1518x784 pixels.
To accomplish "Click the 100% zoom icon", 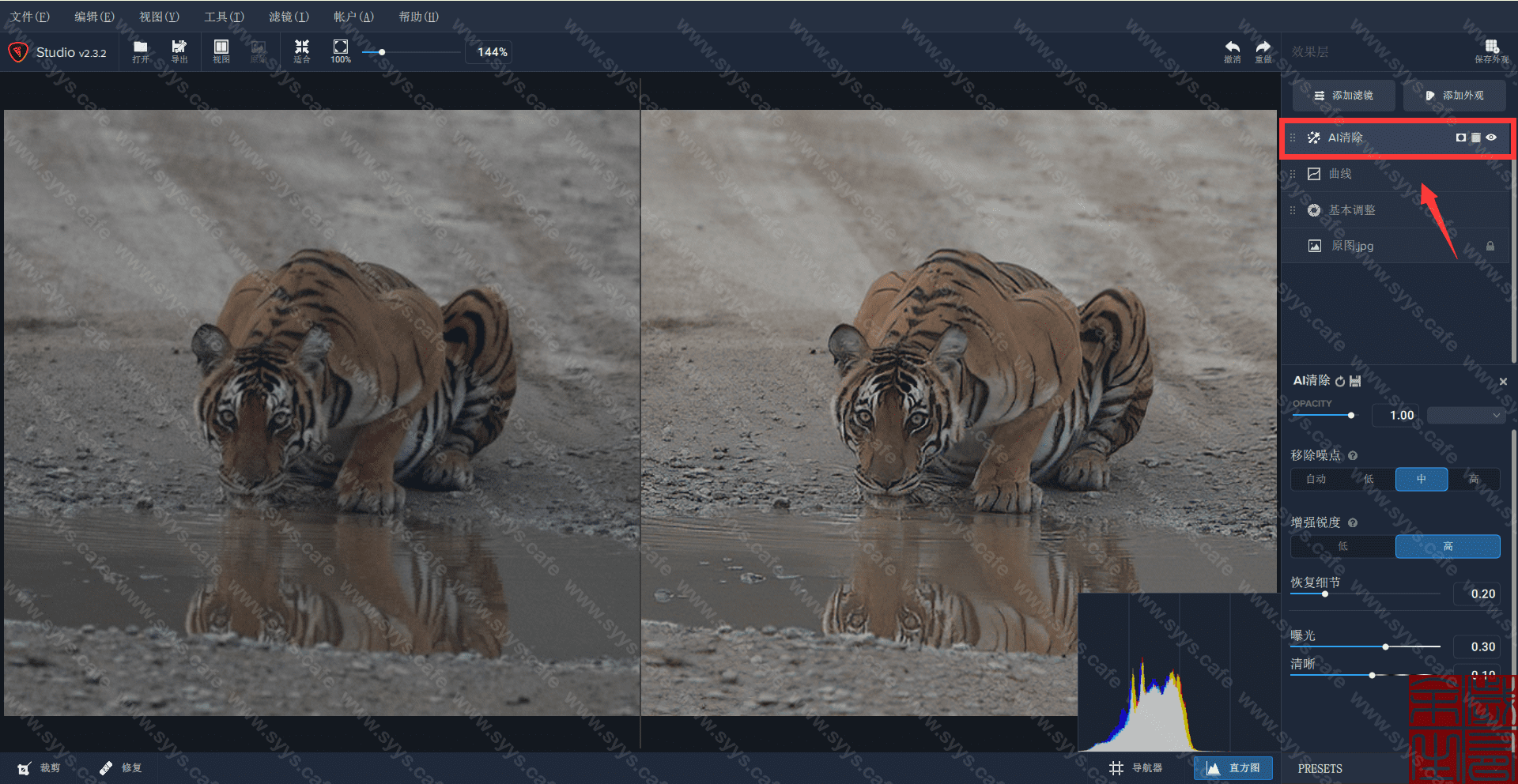I will (341, 51).
